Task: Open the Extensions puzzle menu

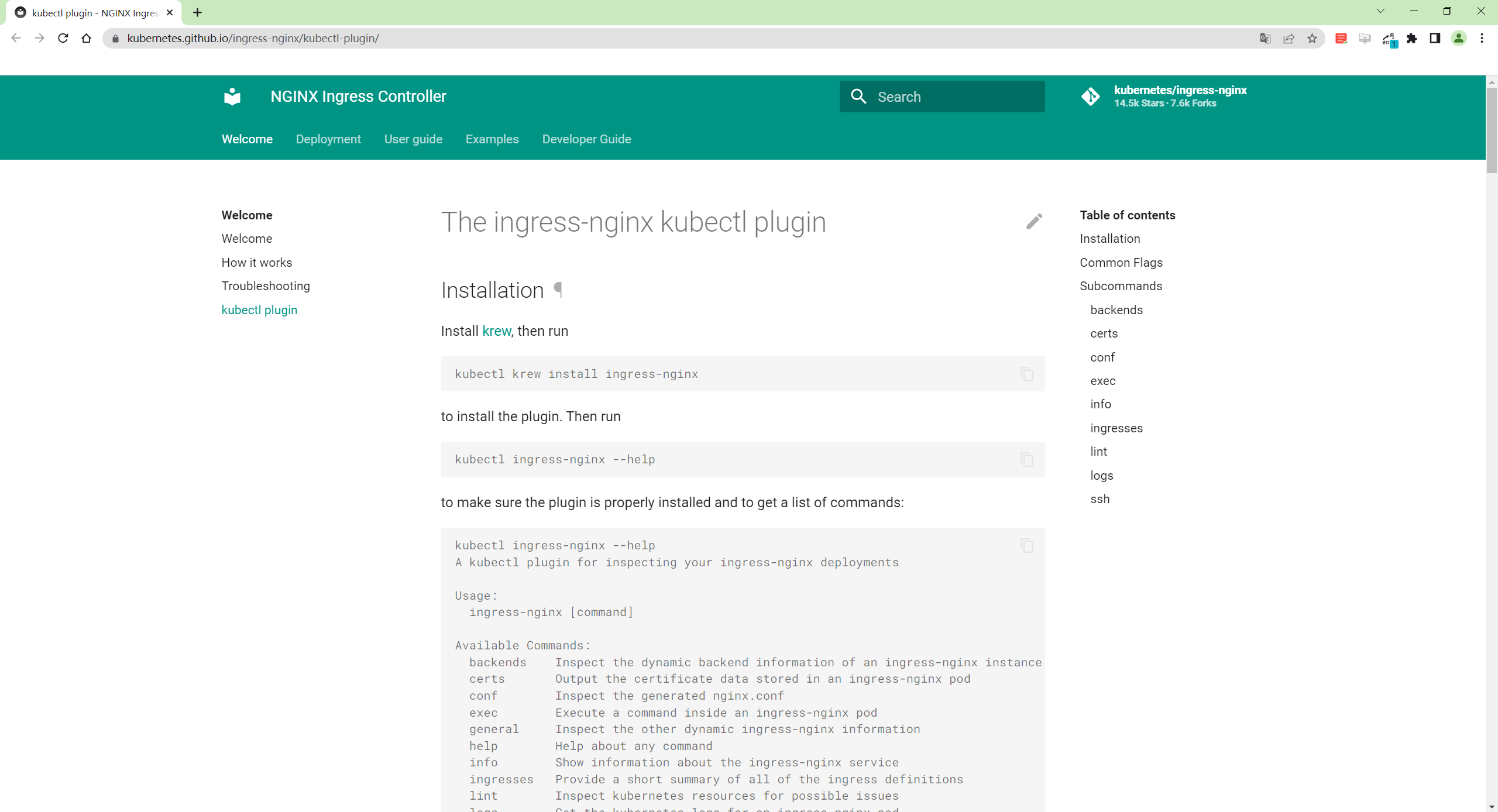Action: (x=1411, y=39)
